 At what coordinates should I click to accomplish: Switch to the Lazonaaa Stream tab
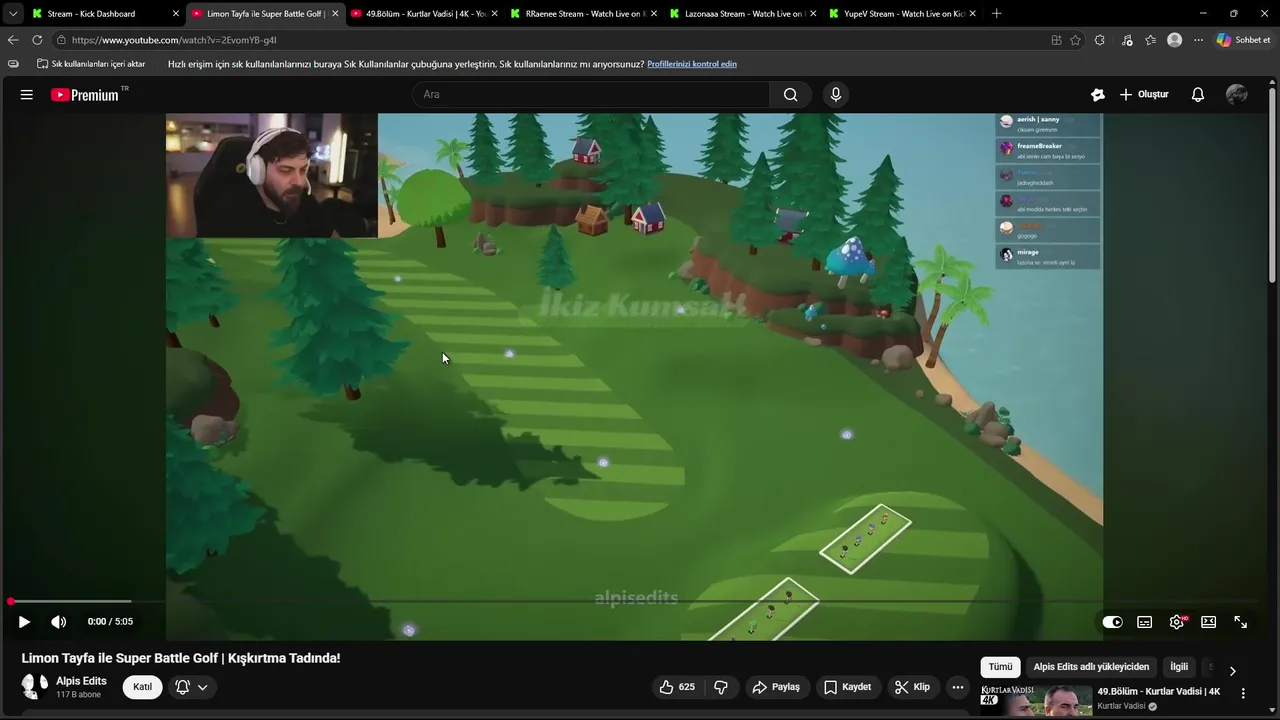742,14
